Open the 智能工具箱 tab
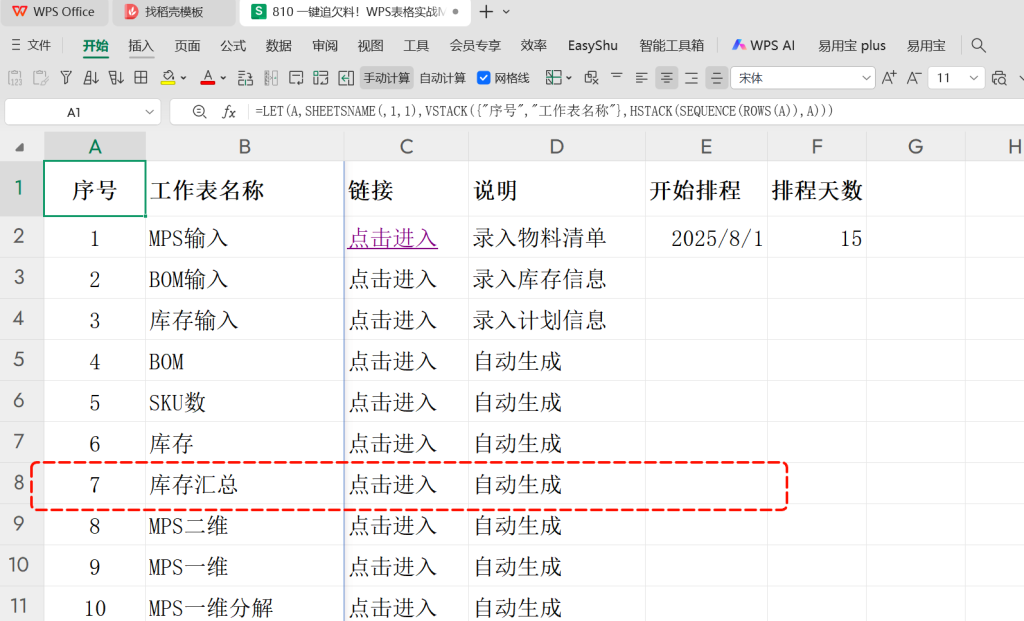The width and height of the screenshot is (1024, 621). 671,45
